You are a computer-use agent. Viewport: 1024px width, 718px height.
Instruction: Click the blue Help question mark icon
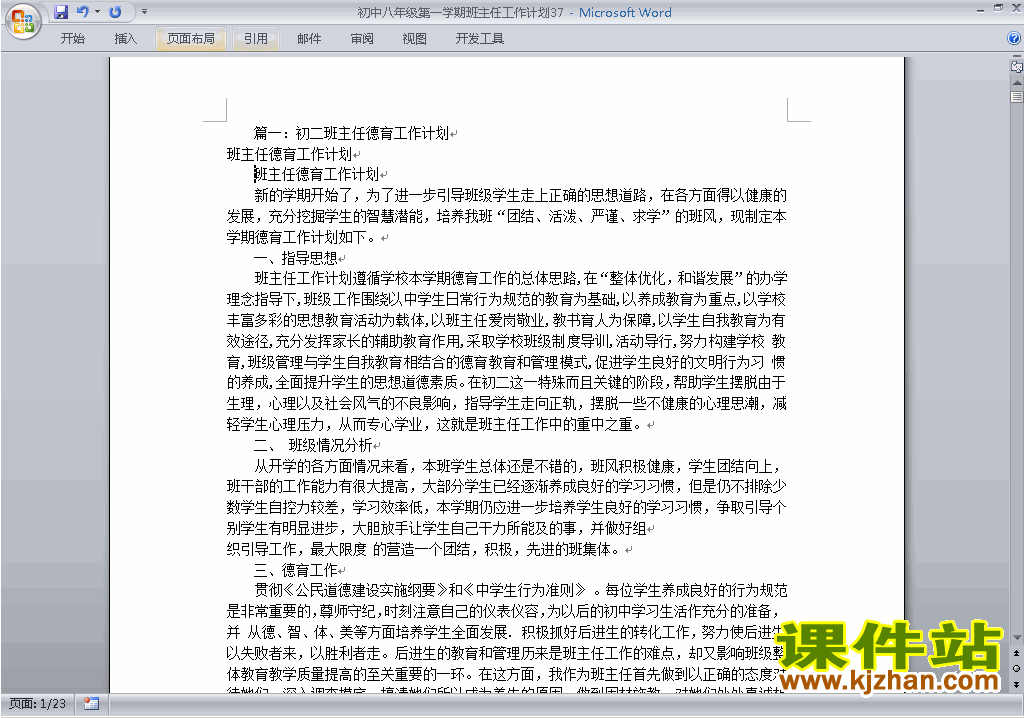click(x=1014, y=39)
